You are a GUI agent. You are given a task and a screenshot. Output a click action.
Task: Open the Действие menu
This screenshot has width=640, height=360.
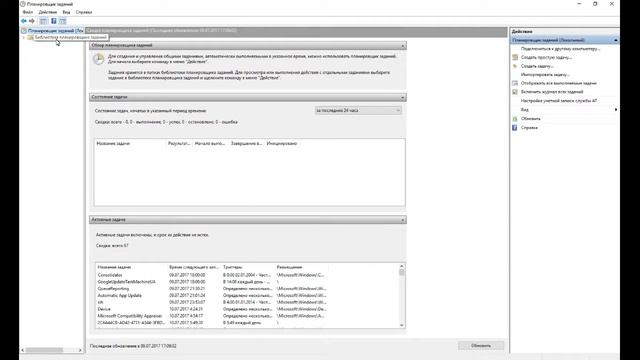click(48, 12)
